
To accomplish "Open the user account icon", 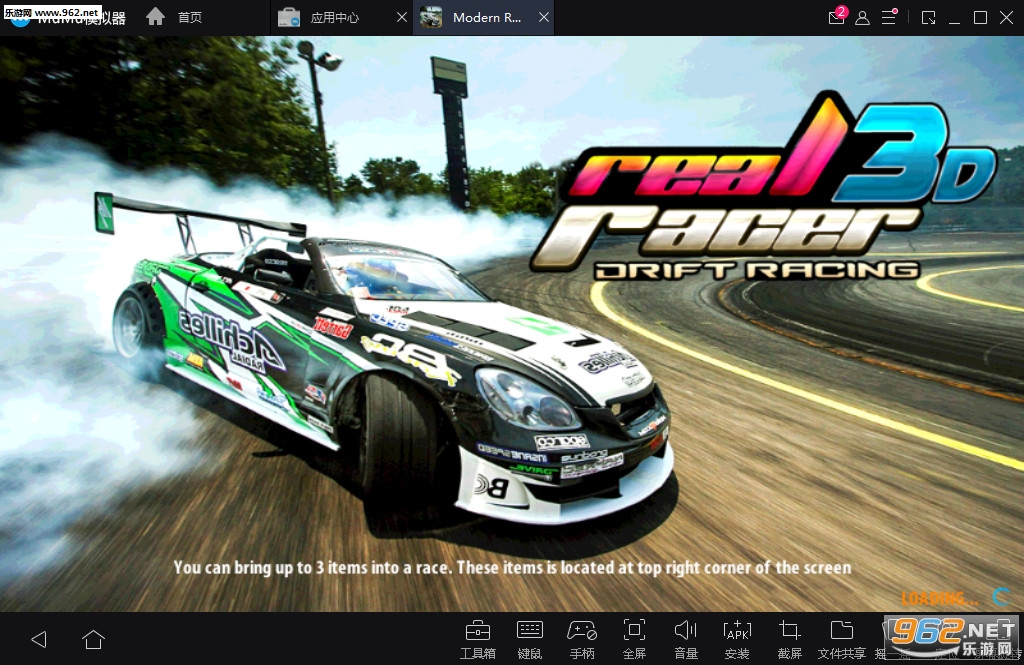I will [862, 18].
